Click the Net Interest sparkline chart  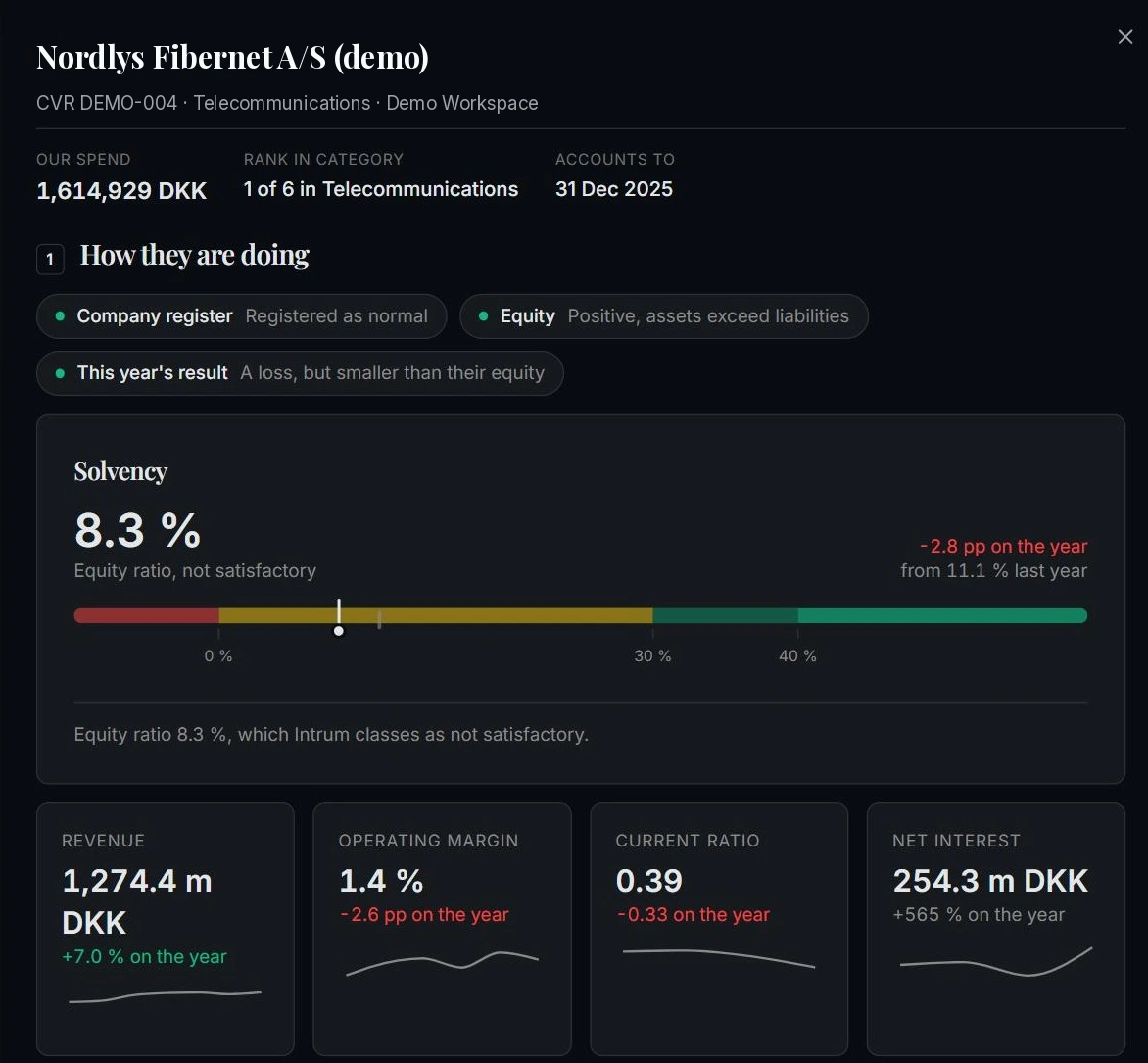[996, 961]
